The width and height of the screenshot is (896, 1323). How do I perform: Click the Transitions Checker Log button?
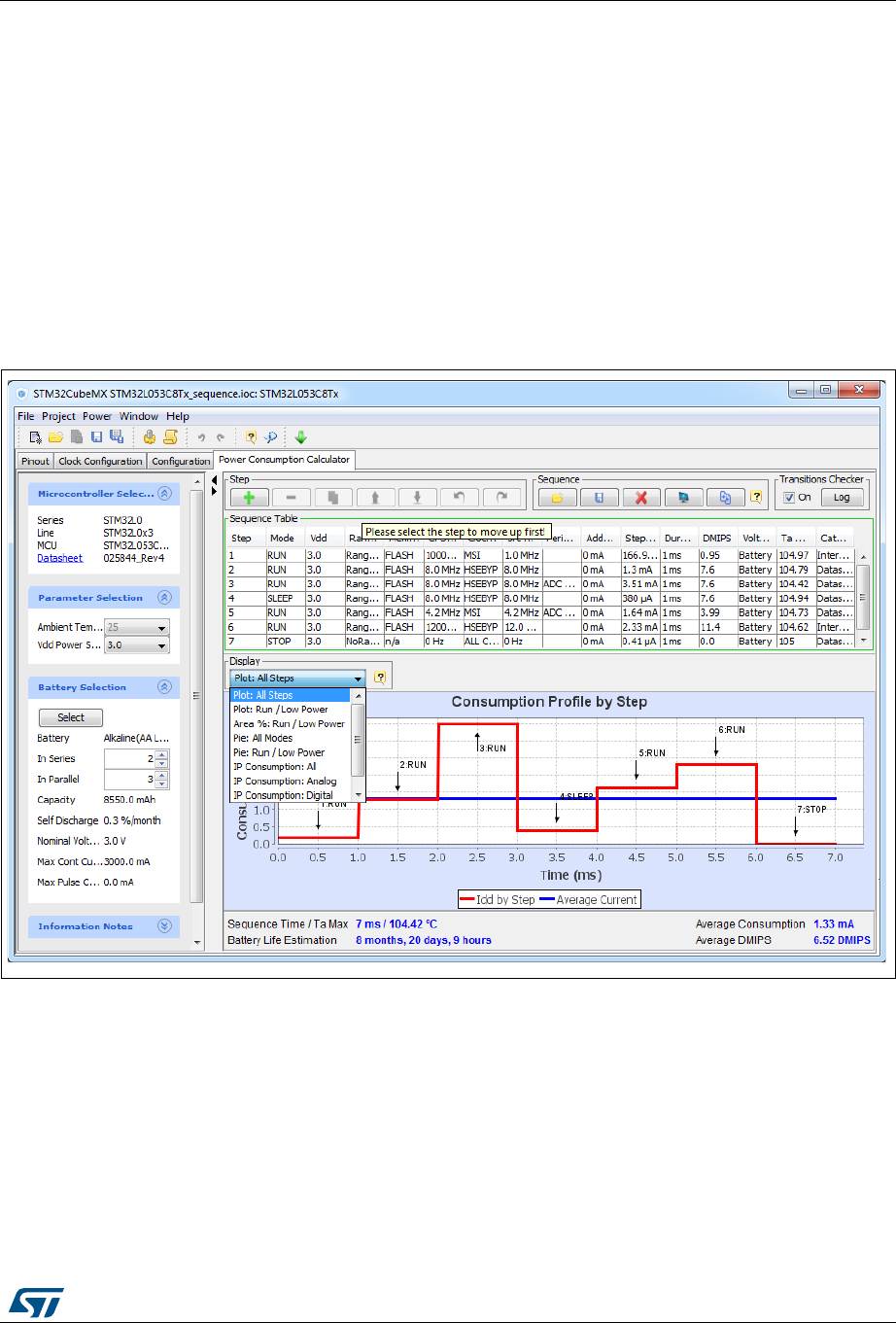(x=842, y=497)
